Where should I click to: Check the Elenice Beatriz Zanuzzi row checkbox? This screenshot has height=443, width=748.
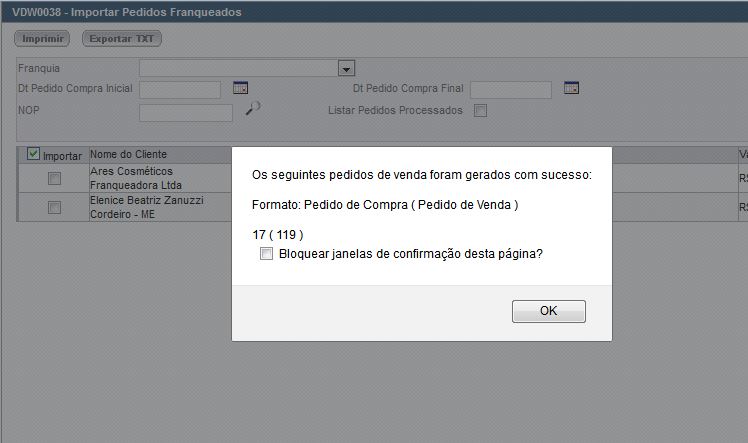tap(54, 207)
